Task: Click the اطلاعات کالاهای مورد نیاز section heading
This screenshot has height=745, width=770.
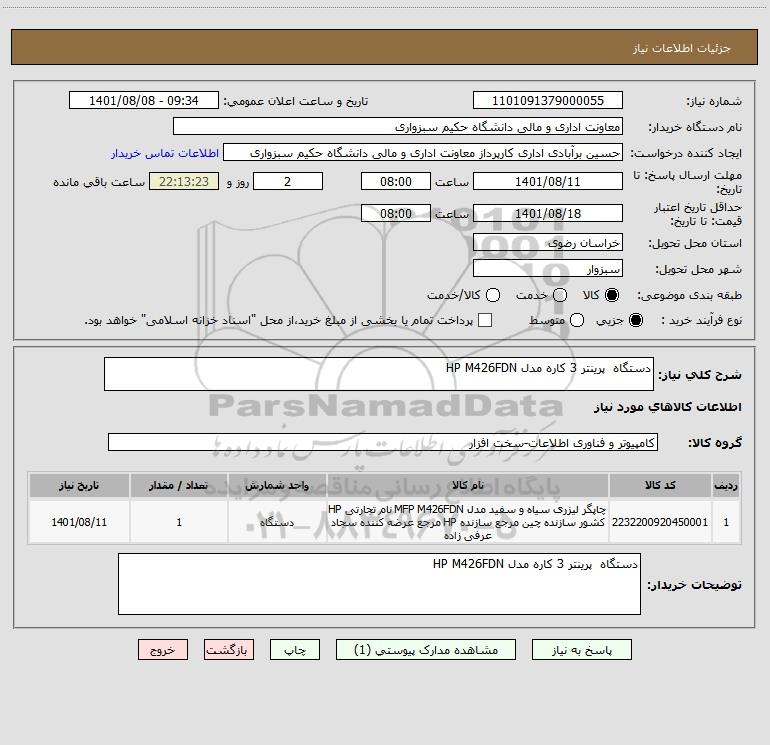Action: (x=668, y=407)
